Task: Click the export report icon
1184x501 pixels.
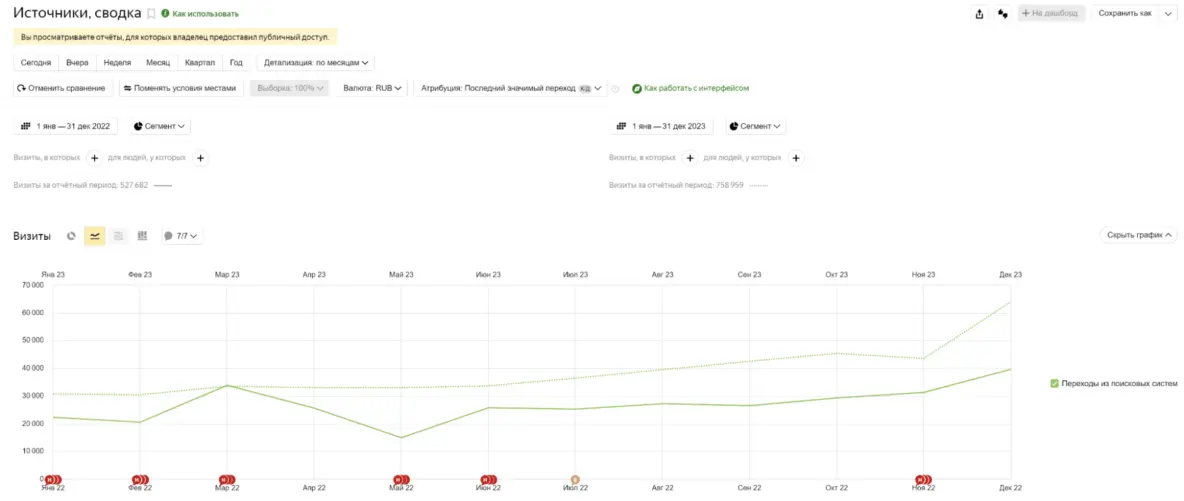Action: 979,14
